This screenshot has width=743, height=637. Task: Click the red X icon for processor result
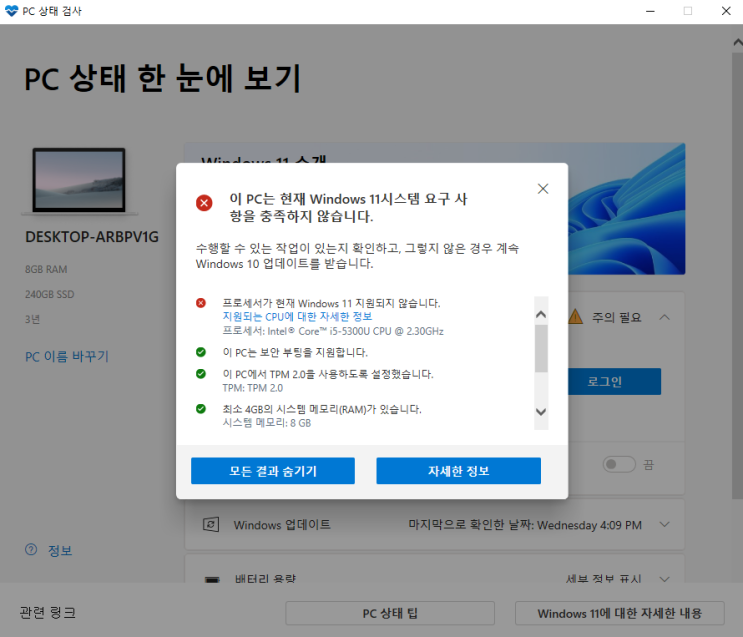click(201, 303)
